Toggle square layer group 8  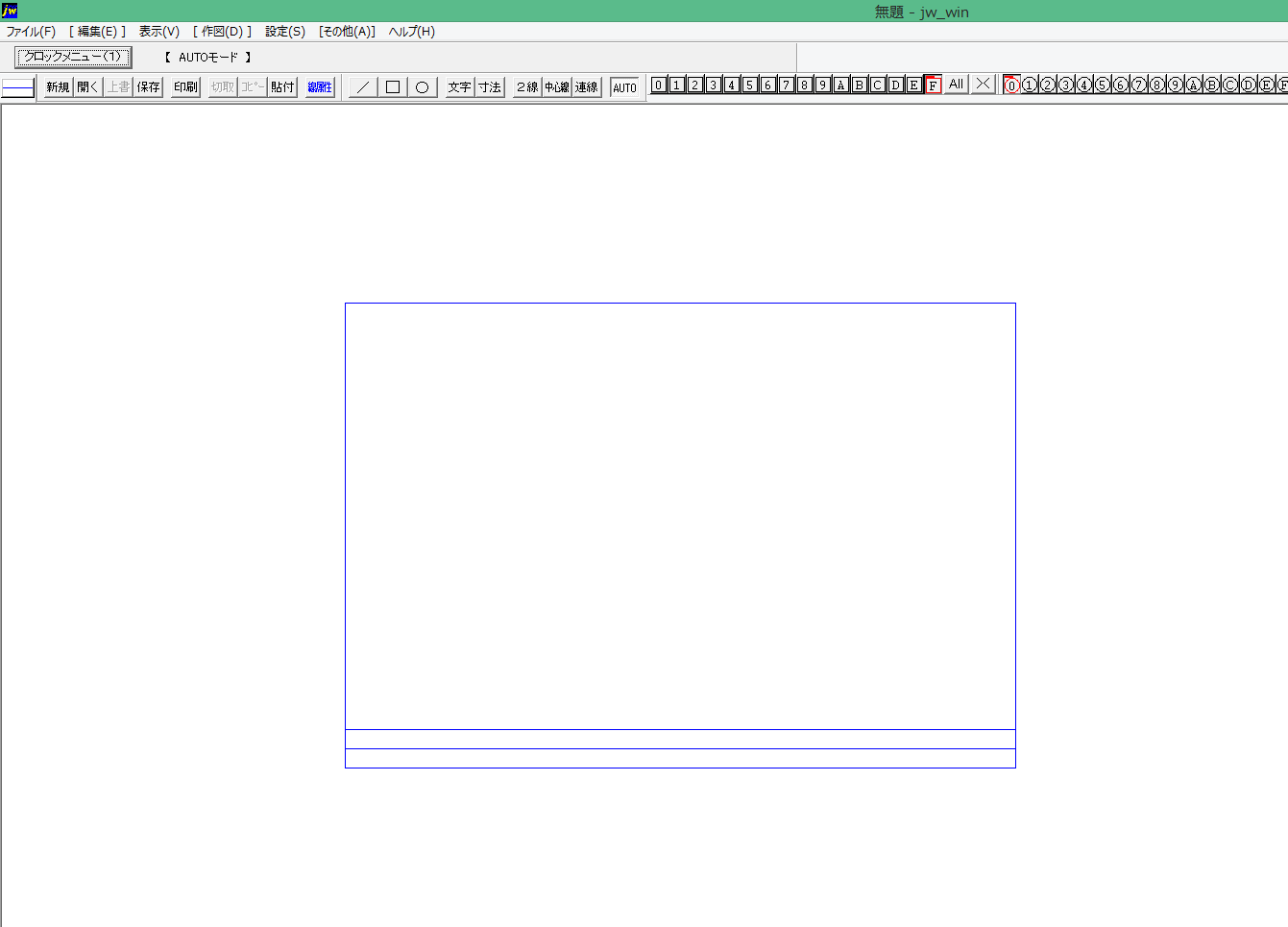(x=805, y=85)
